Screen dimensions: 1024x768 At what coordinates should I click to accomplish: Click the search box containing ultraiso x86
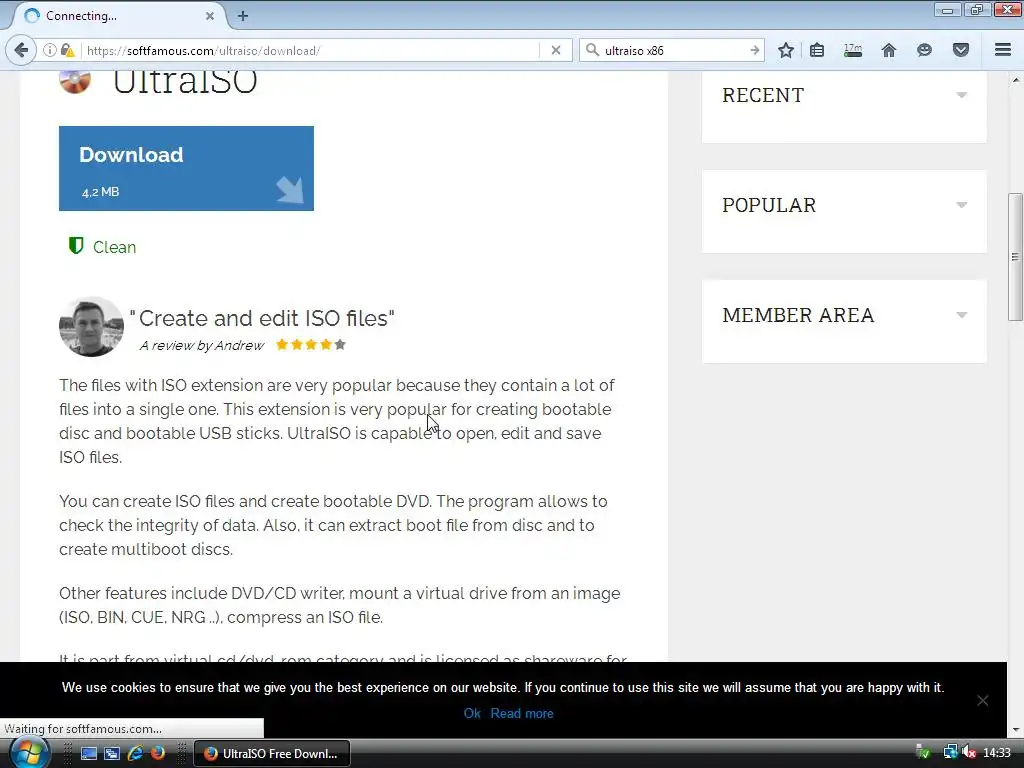click(673, 50)
